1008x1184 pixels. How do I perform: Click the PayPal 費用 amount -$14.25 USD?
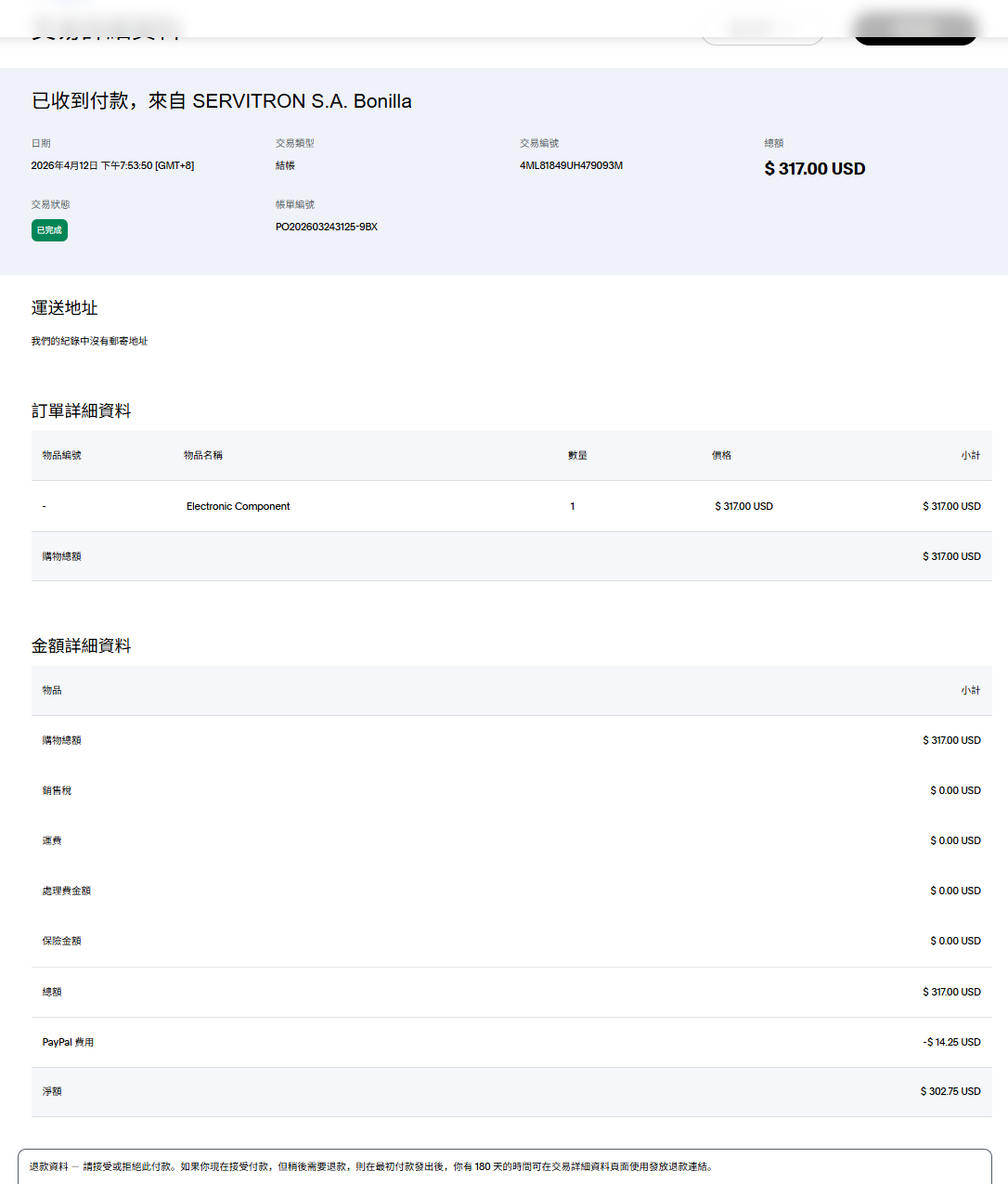pos(951,1043)
